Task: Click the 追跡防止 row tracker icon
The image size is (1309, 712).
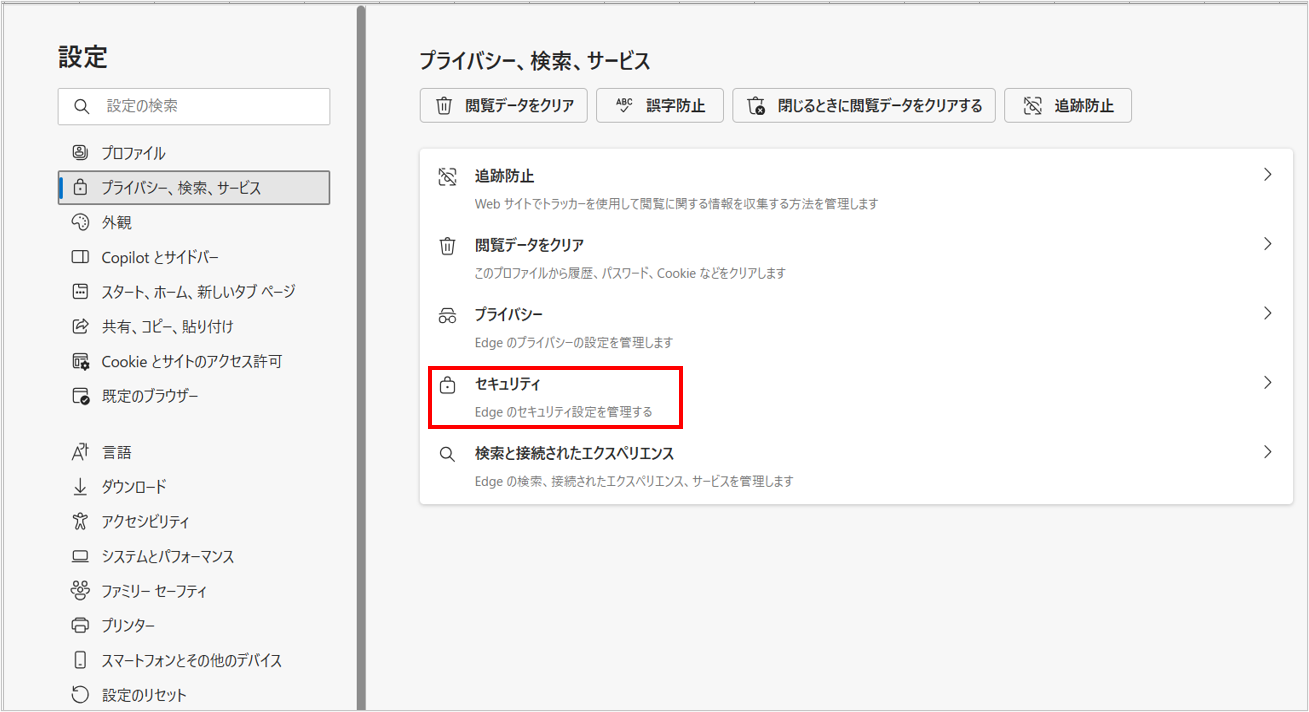Action: click(x=448, y=177)
